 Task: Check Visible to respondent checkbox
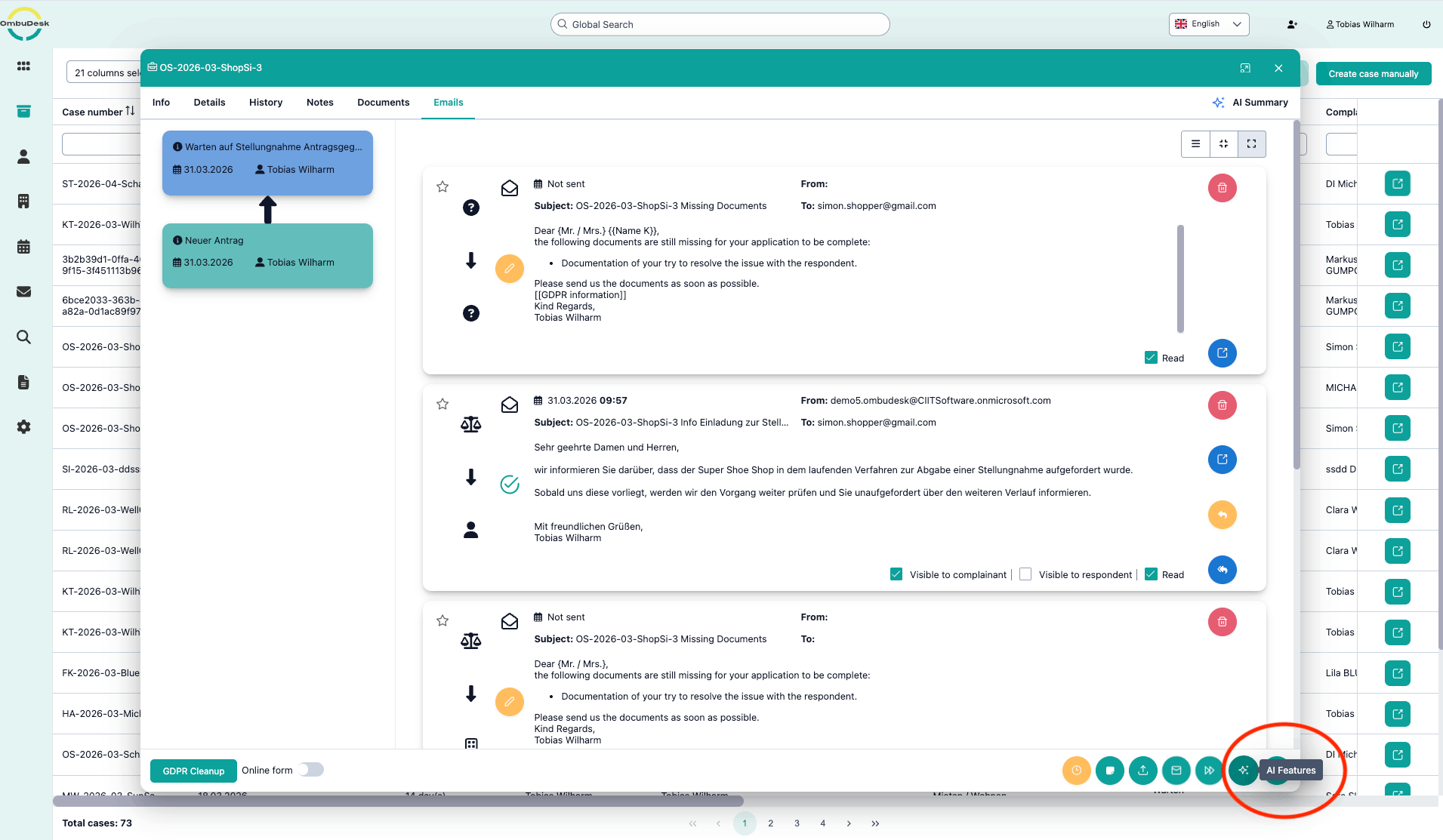(1025, 574)
